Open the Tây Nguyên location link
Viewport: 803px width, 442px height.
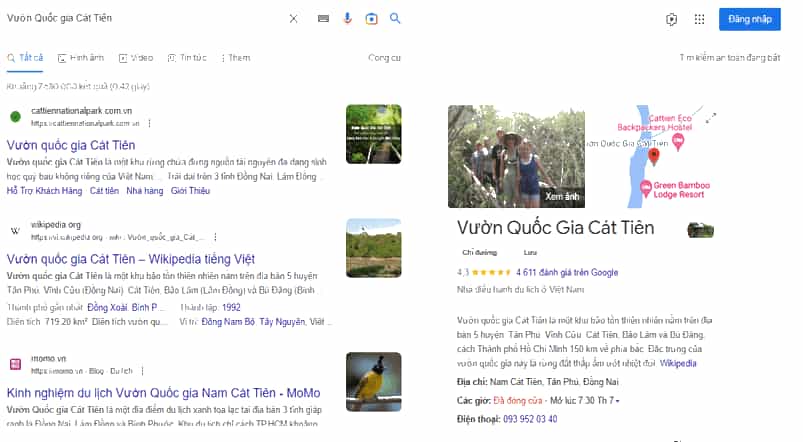pyautogui.click(x=282, y=322)
